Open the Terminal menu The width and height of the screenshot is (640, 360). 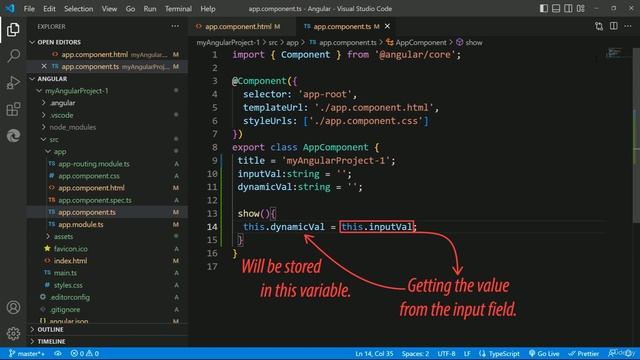coord(178,9)
